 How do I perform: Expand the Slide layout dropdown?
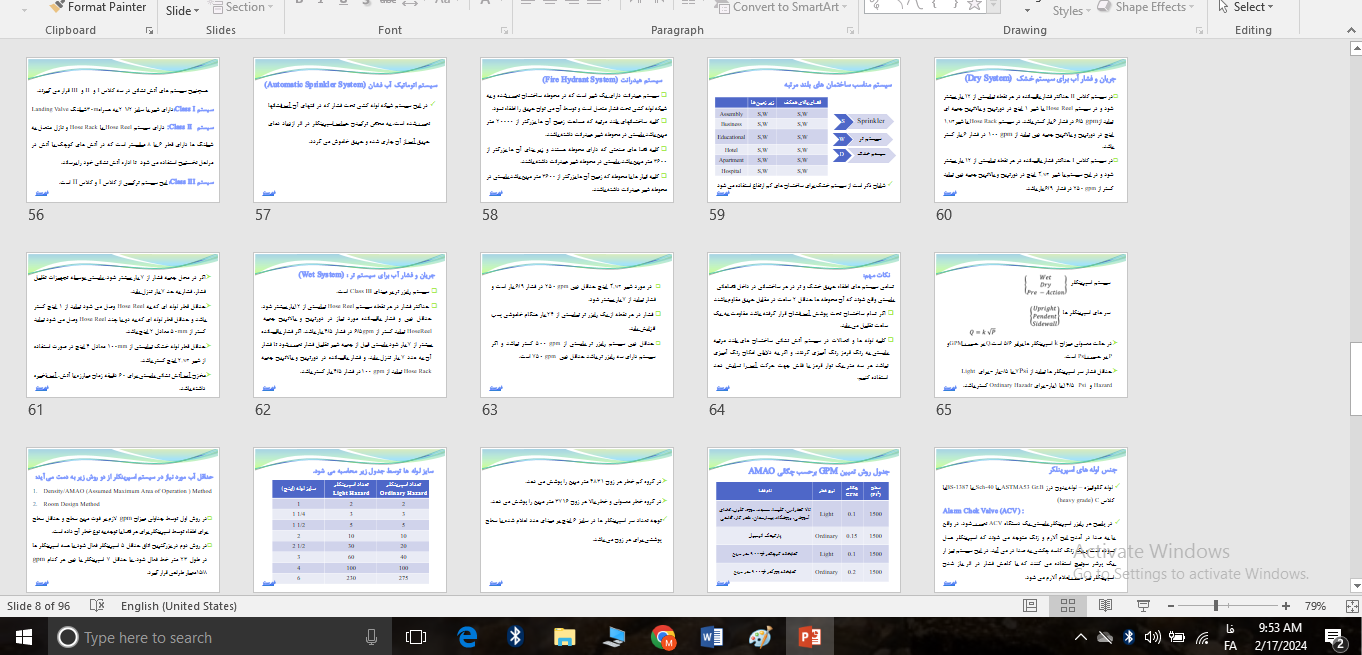[x=182, y=11]
